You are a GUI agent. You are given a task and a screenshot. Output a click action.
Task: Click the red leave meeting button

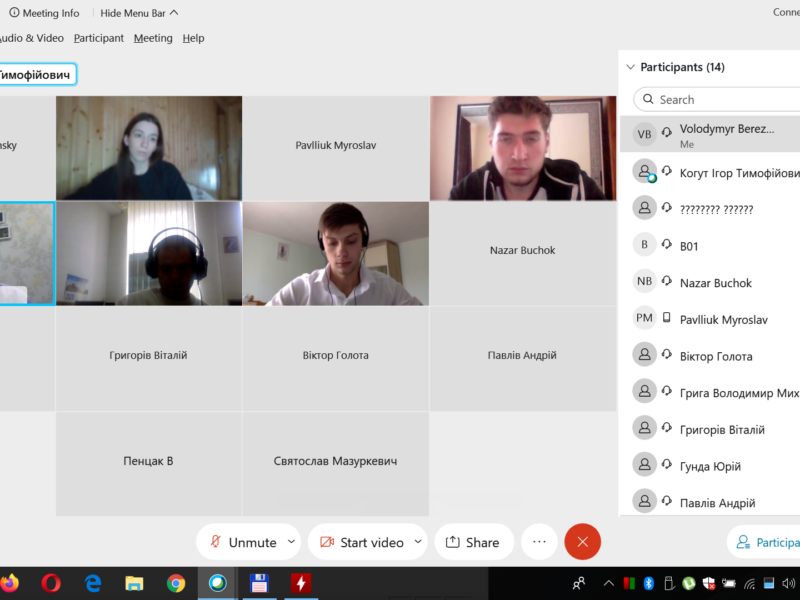point(582,542)
